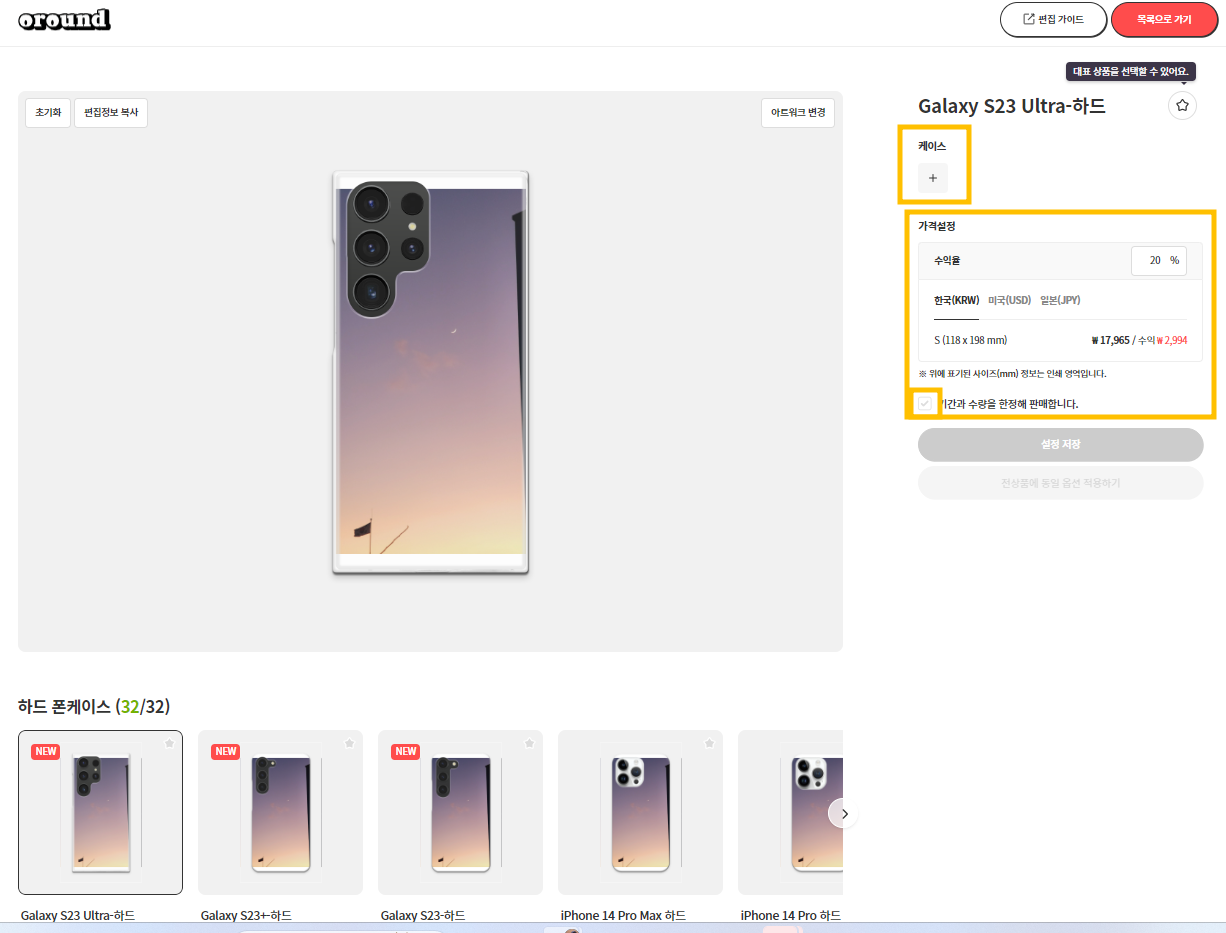The width and height of the screenshot is (1226, 933).
Task: Select the iPhone 14 Pro Max 하드 thumbnail
Action: [640, 812]
